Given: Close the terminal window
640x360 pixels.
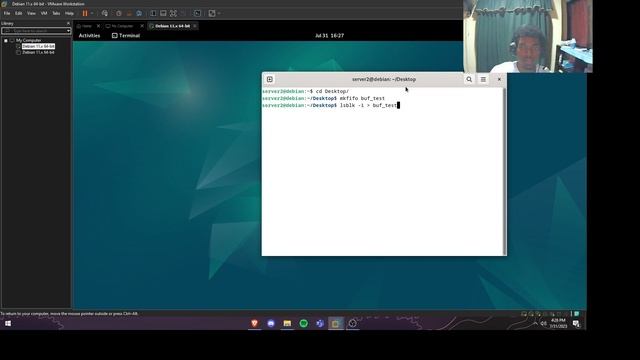Looking at the screenshot, I should coord(499,79).
